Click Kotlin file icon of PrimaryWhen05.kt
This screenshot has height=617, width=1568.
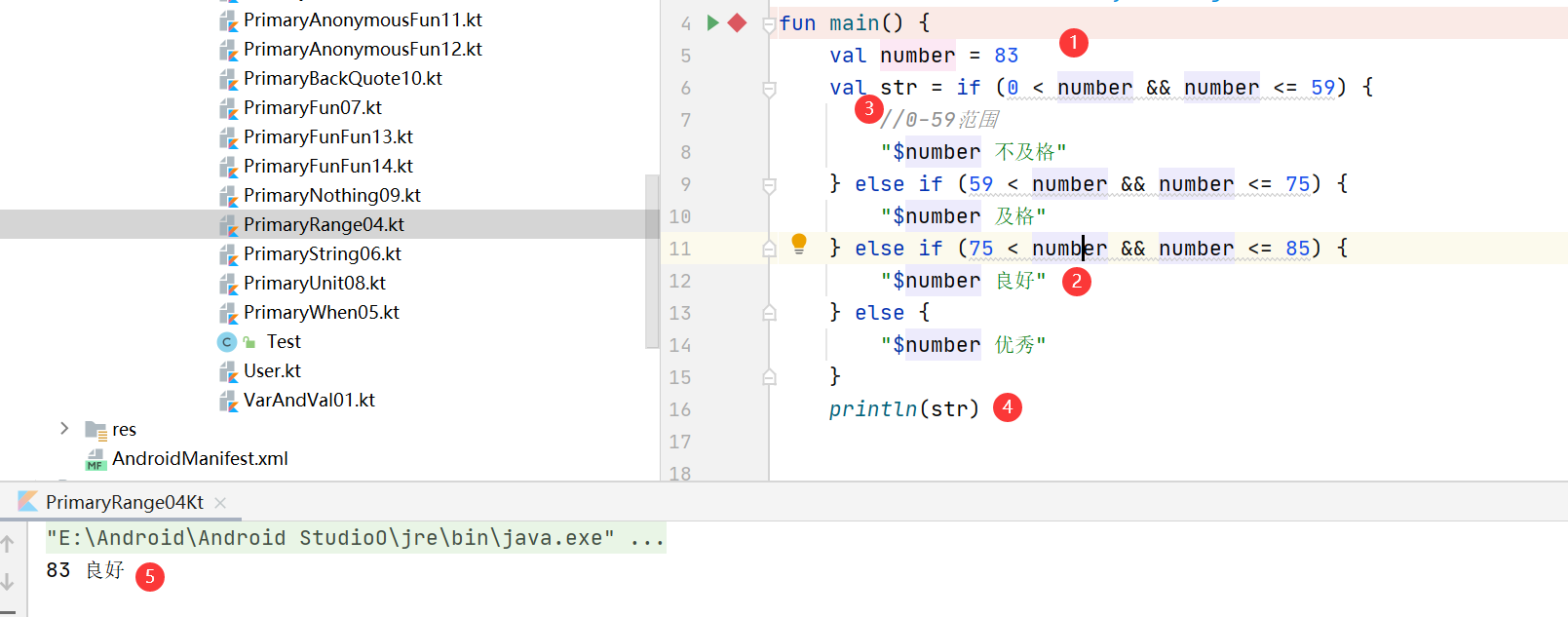click(228, 313)
